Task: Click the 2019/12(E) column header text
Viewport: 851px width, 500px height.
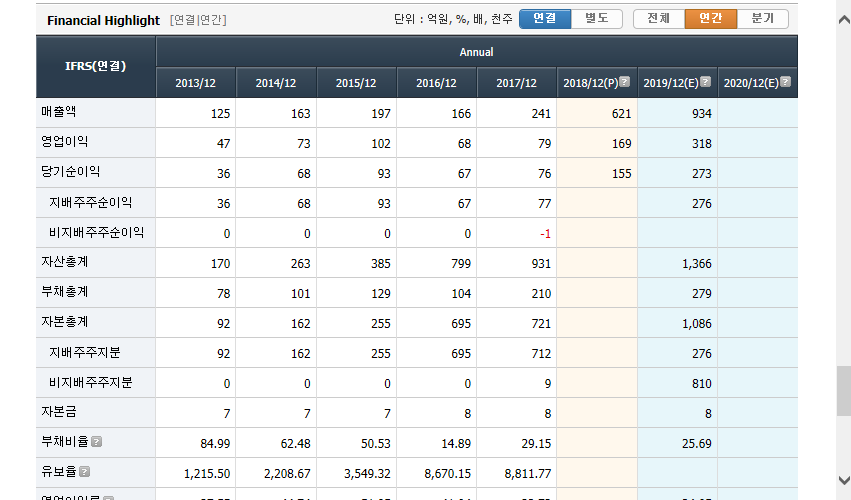Action: [671, 83]
